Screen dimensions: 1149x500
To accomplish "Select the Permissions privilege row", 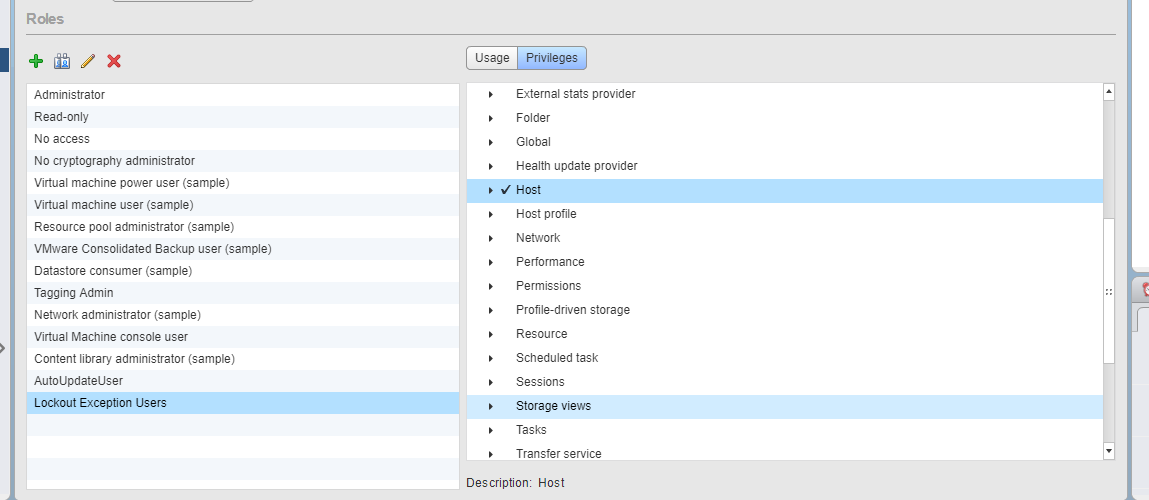I will [x=785, y=286].
